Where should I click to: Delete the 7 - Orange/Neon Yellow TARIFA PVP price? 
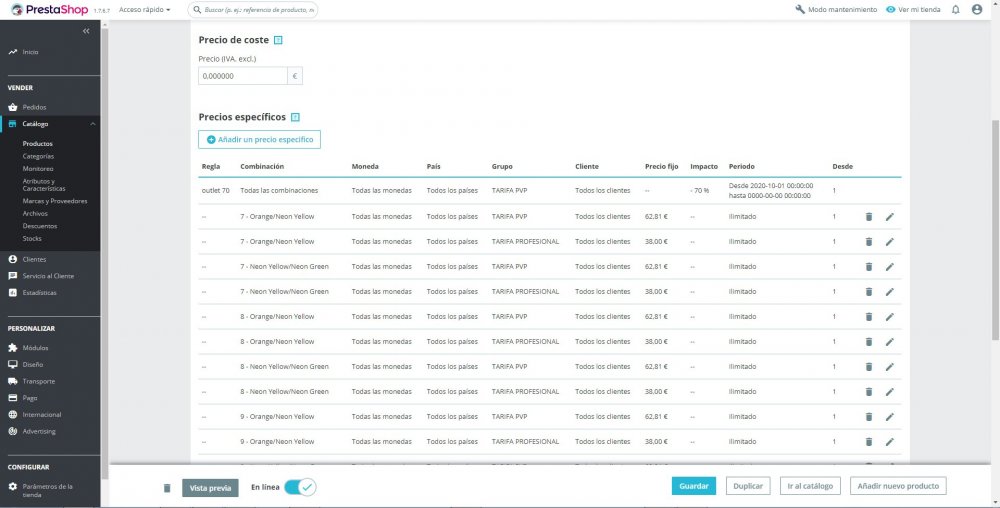[869, 217]
